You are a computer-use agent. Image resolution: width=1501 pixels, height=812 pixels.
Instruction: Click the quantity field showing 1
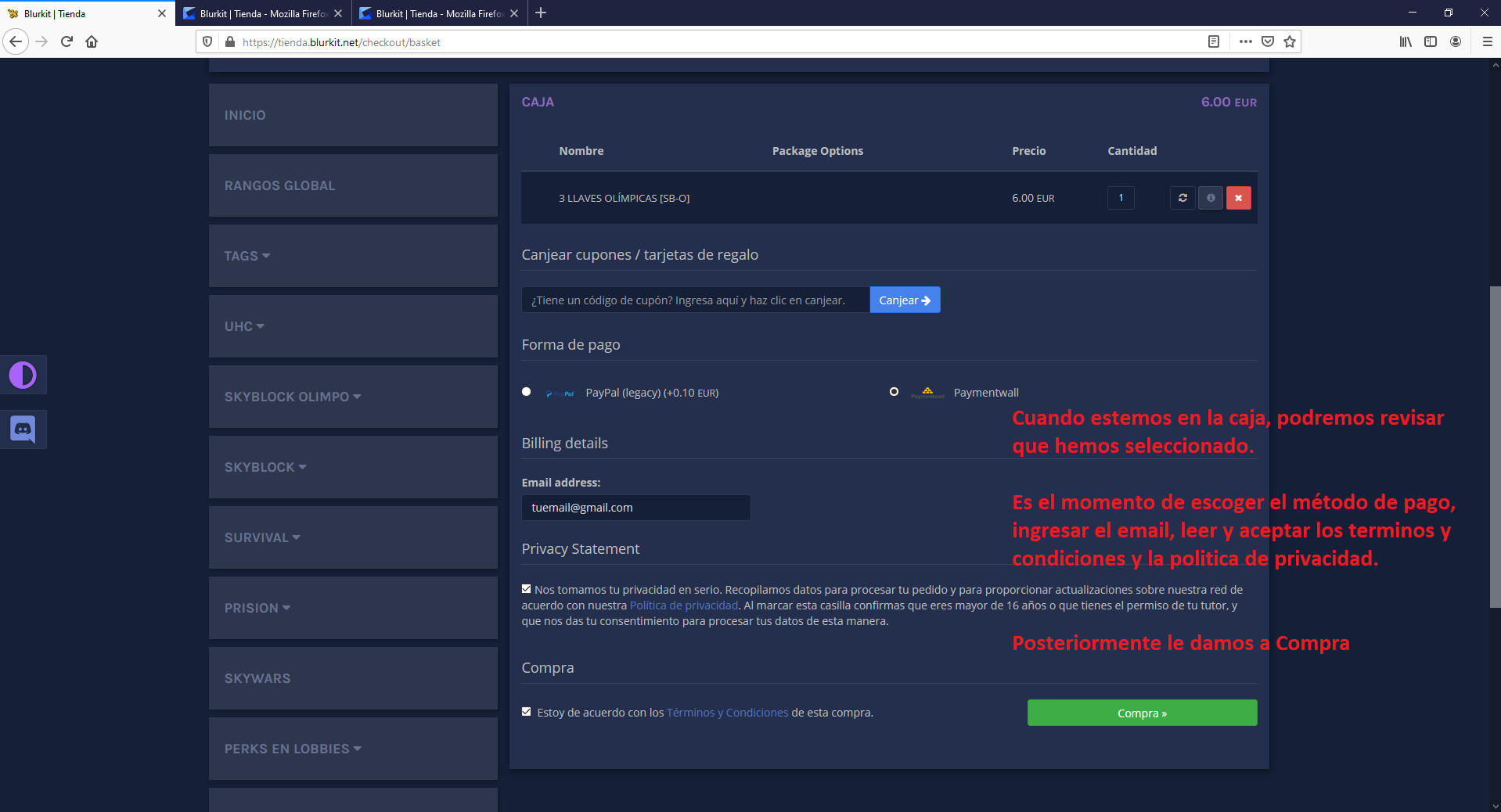tap(1121, 198)
